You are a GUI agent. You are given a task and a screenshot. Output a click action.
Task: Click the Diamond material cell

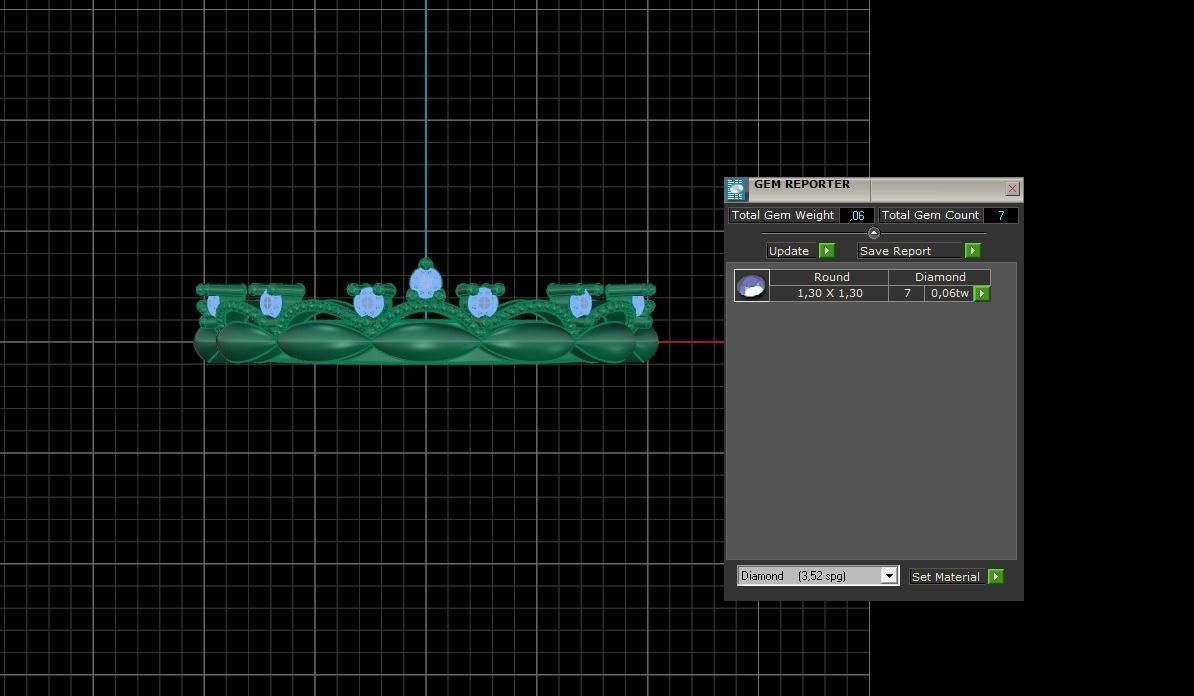pyautogui.click(x=940, y=277)
